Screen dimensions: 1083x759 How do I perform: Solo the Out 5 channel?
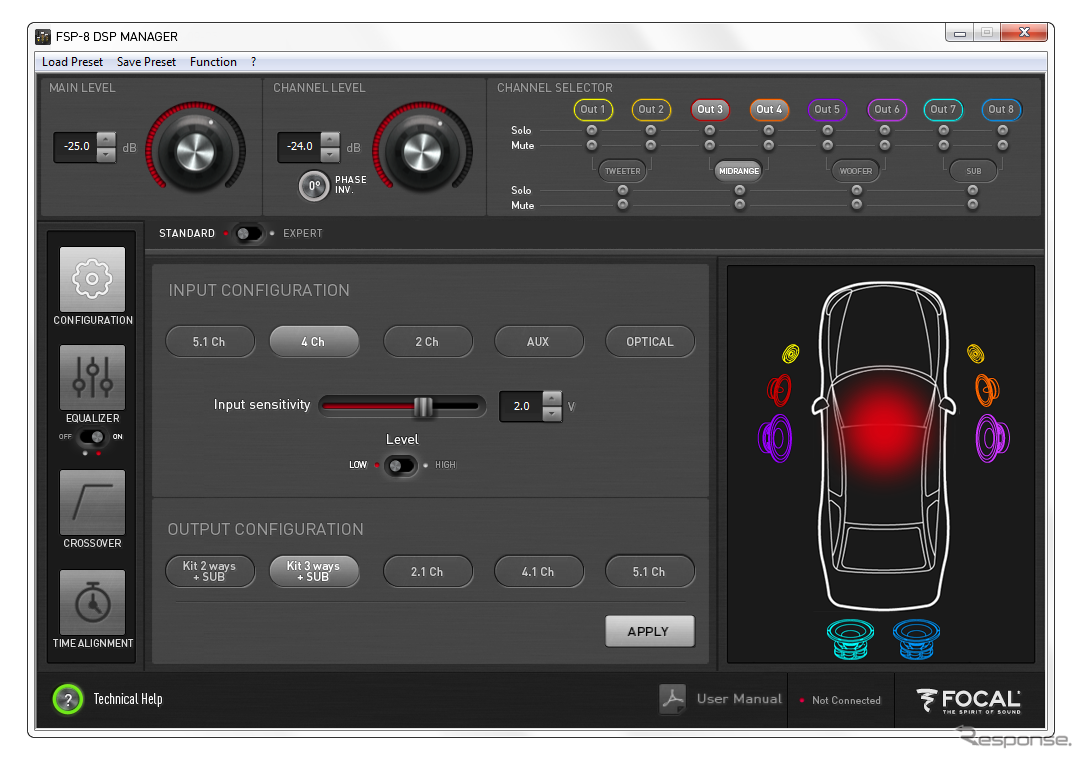pos(827,130)
